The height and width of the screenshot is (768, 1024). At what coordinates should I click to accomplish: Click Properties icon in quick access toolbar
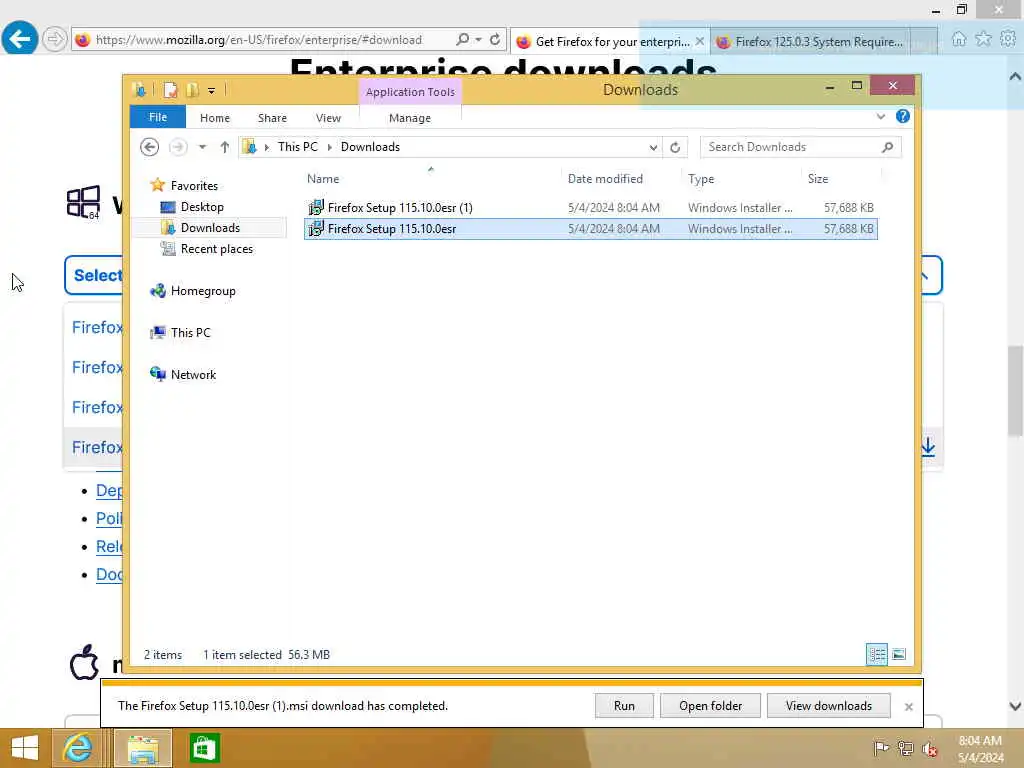click(170, 90)
